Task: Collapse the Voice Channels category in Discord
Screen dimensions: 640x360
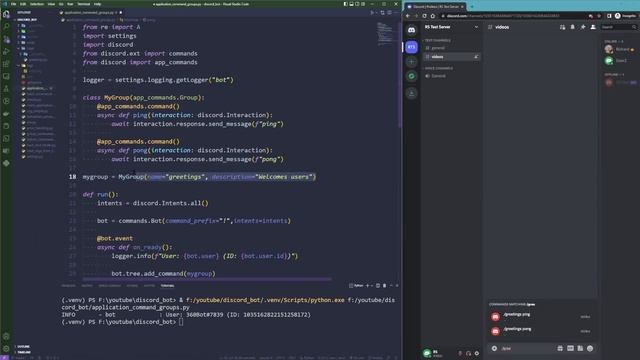Action: click(439, 68)
